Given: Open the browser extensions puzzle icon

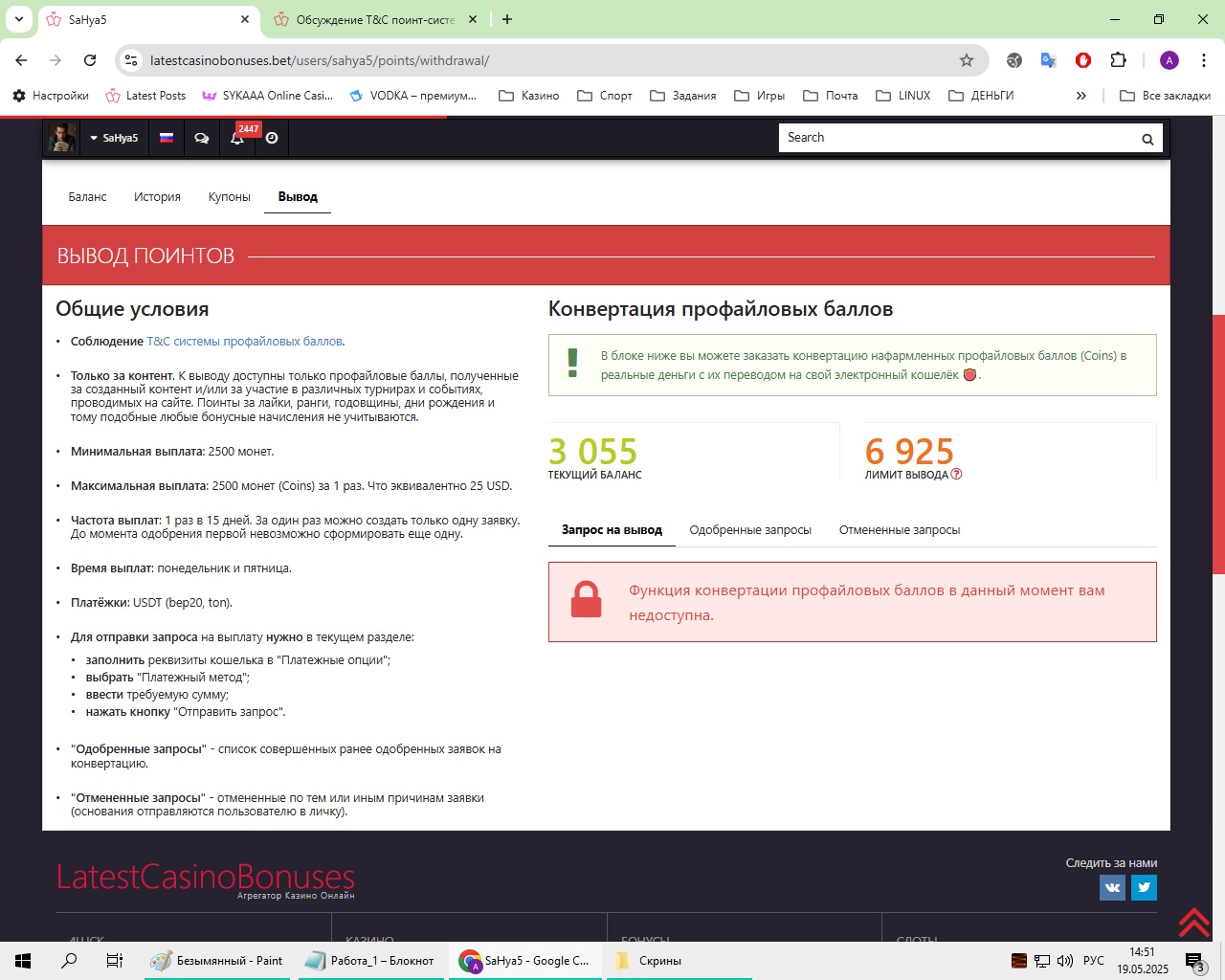Looking at the screenshot, I should pos(1118,60).
